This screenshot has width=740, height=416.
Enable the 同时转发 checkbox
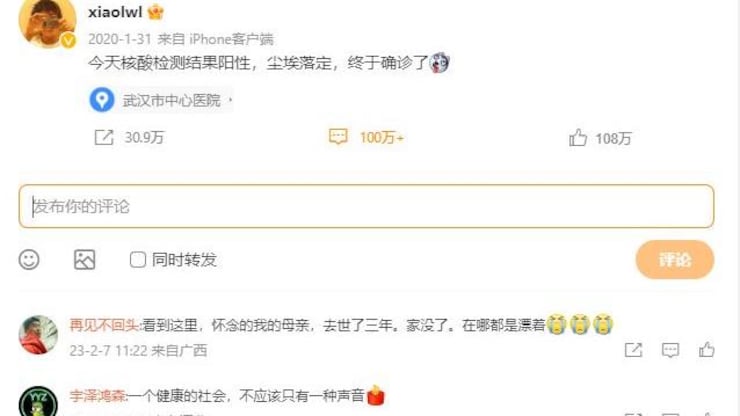point(137,259)
